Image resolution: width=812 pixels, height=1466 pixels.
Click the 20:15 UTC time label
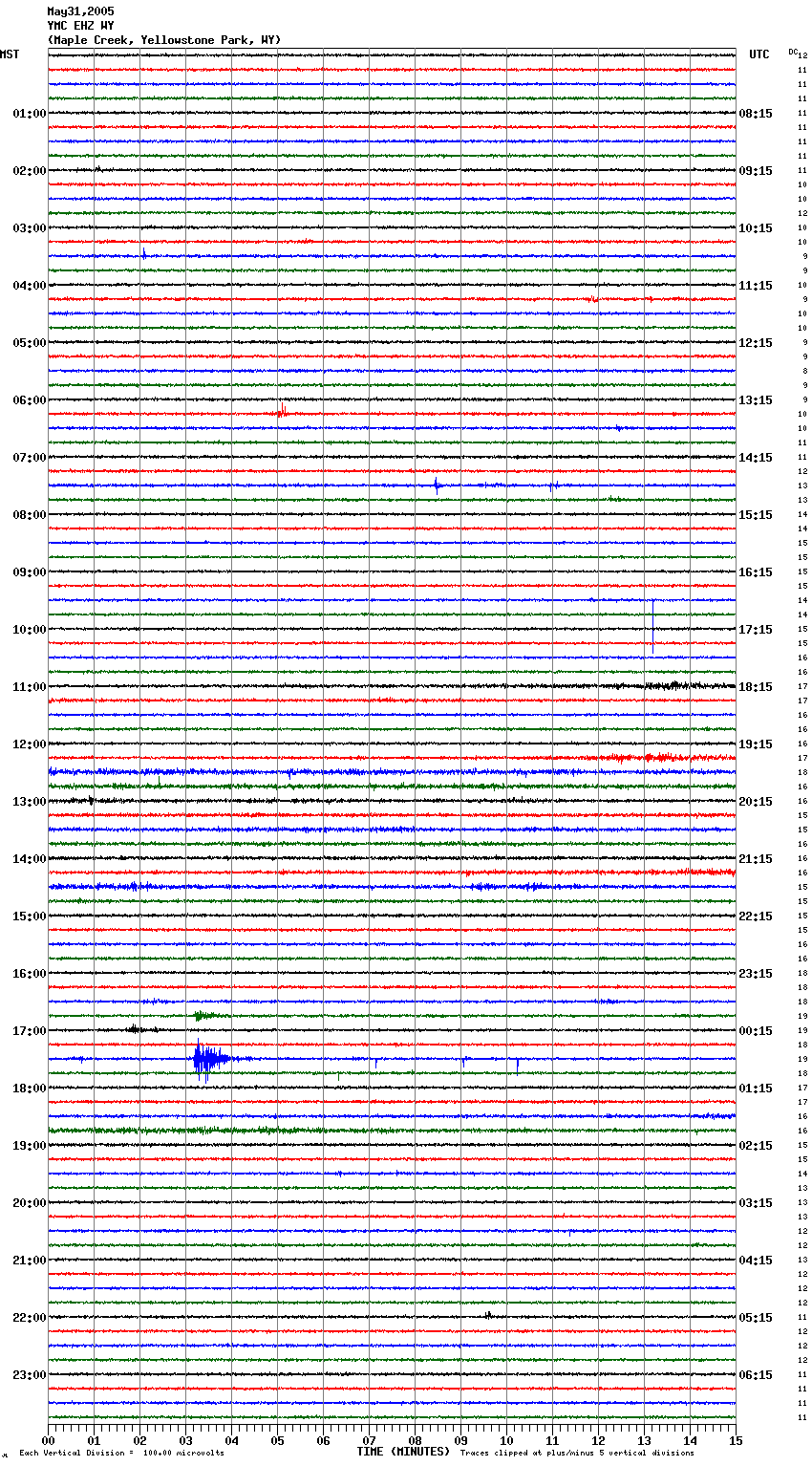pyautogui.click(x=756, y=802)
